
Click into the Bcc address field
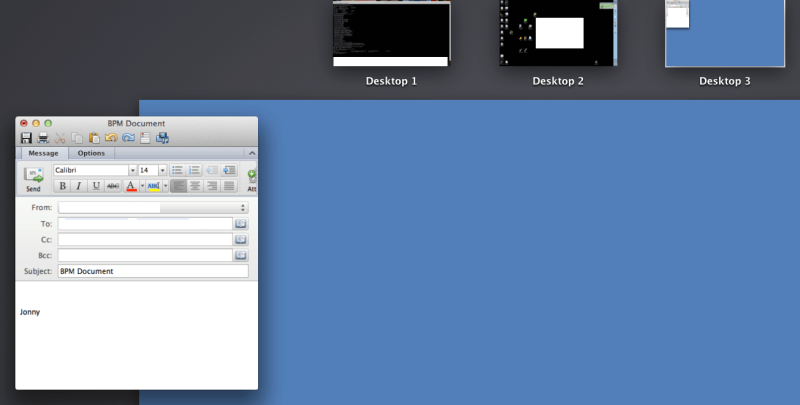coord(145,255)
